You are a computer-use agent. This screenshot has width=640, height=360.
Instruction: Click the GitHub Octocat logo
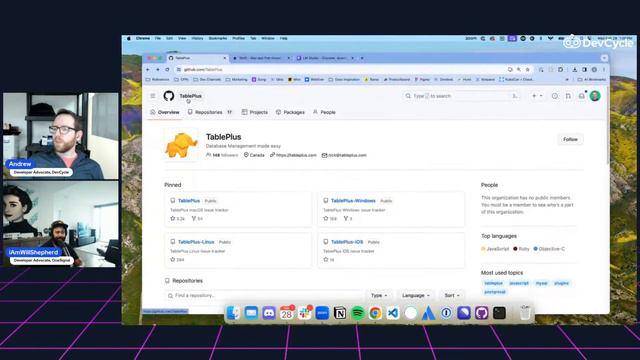(169, 96)
